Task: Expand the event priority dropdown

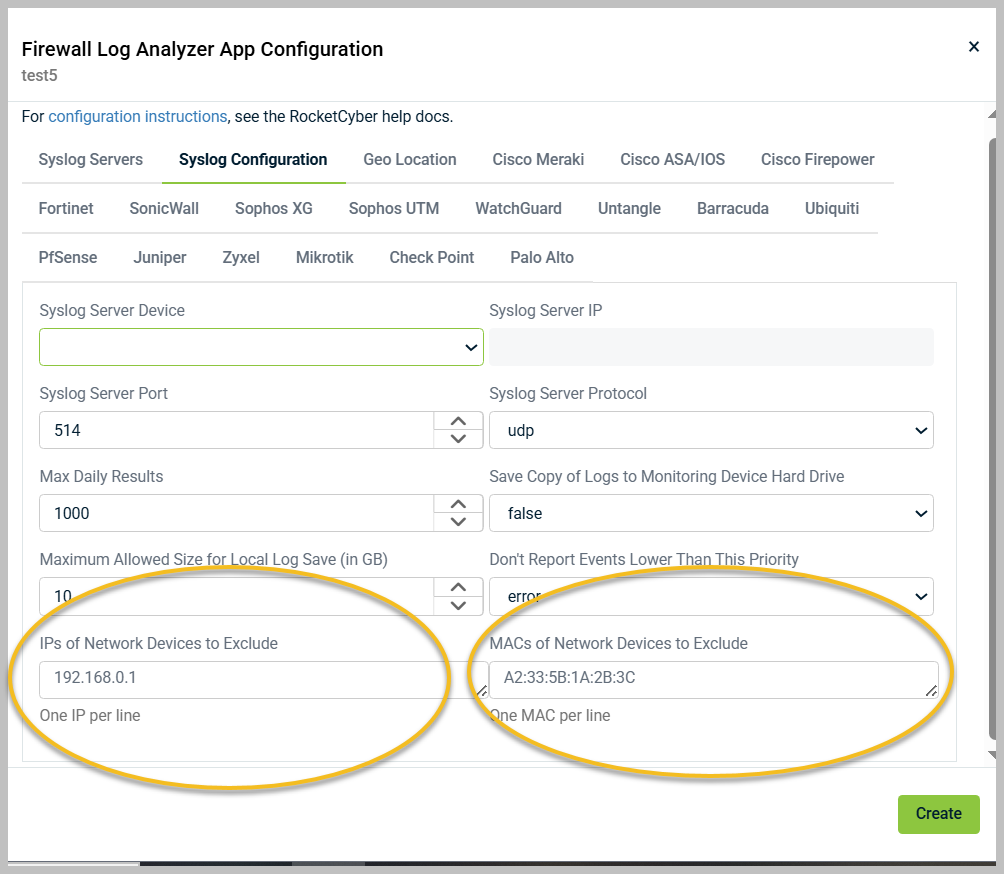Action: point(711,596)
